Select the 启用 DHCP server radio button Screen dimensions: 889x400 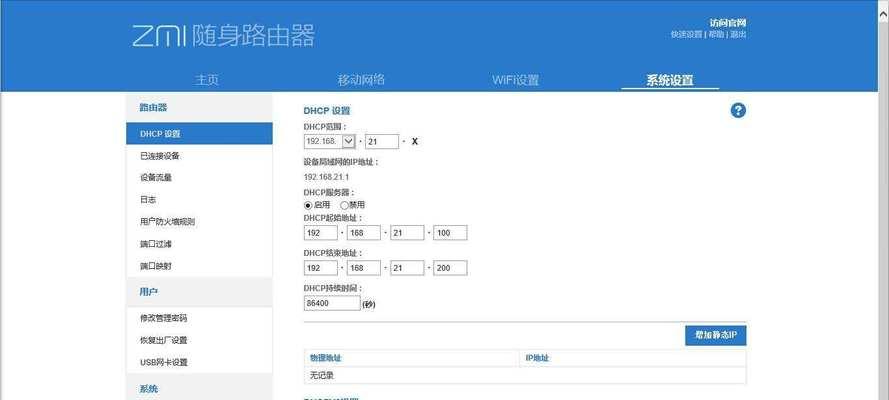(308, 205)
